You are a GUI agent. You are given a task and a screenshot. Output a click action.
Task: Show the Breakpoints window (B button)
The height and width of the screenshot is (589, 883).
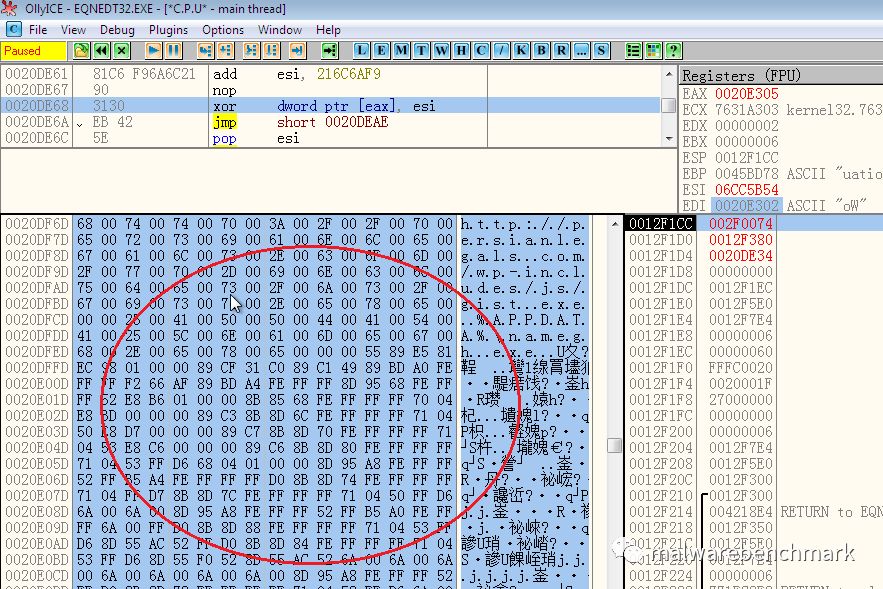541,50
